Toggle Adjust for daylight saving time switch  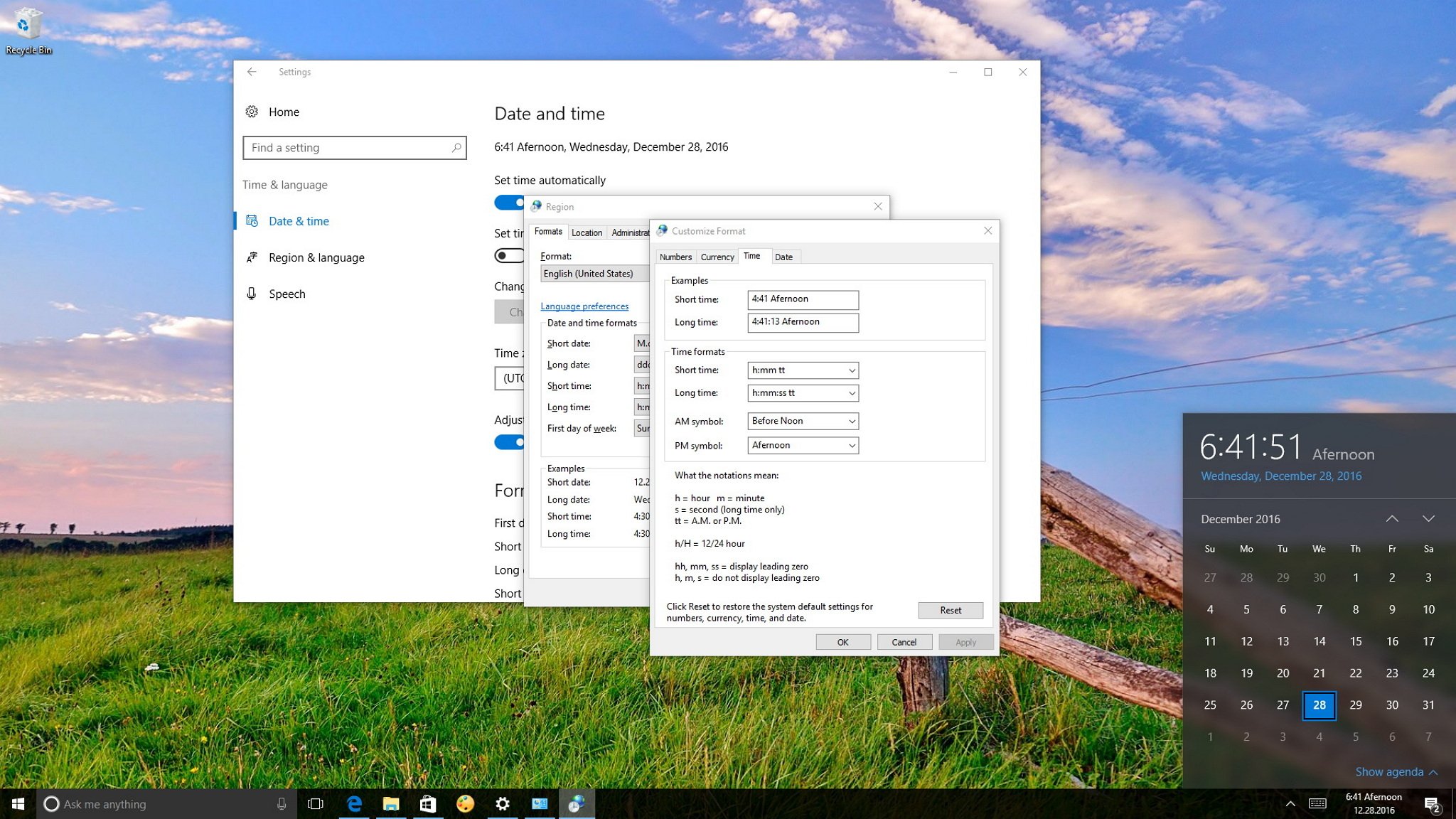(x=509, y=441)
